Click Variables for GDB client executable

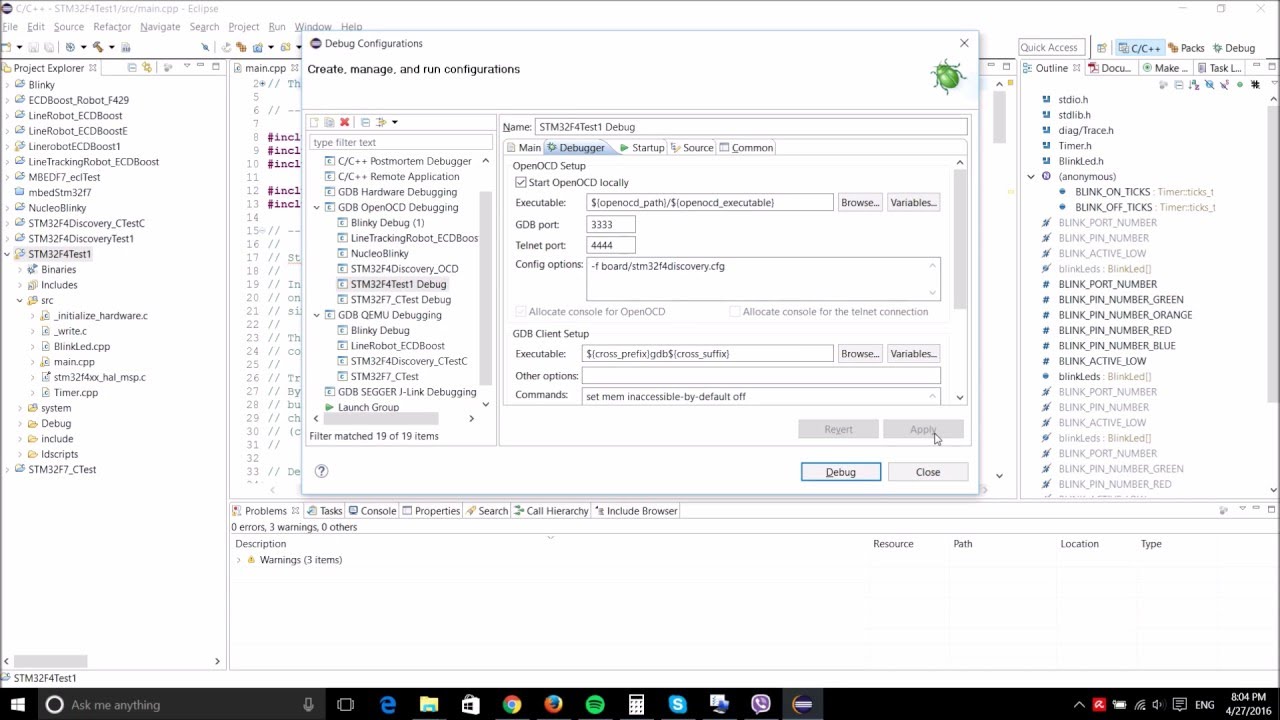913,354
